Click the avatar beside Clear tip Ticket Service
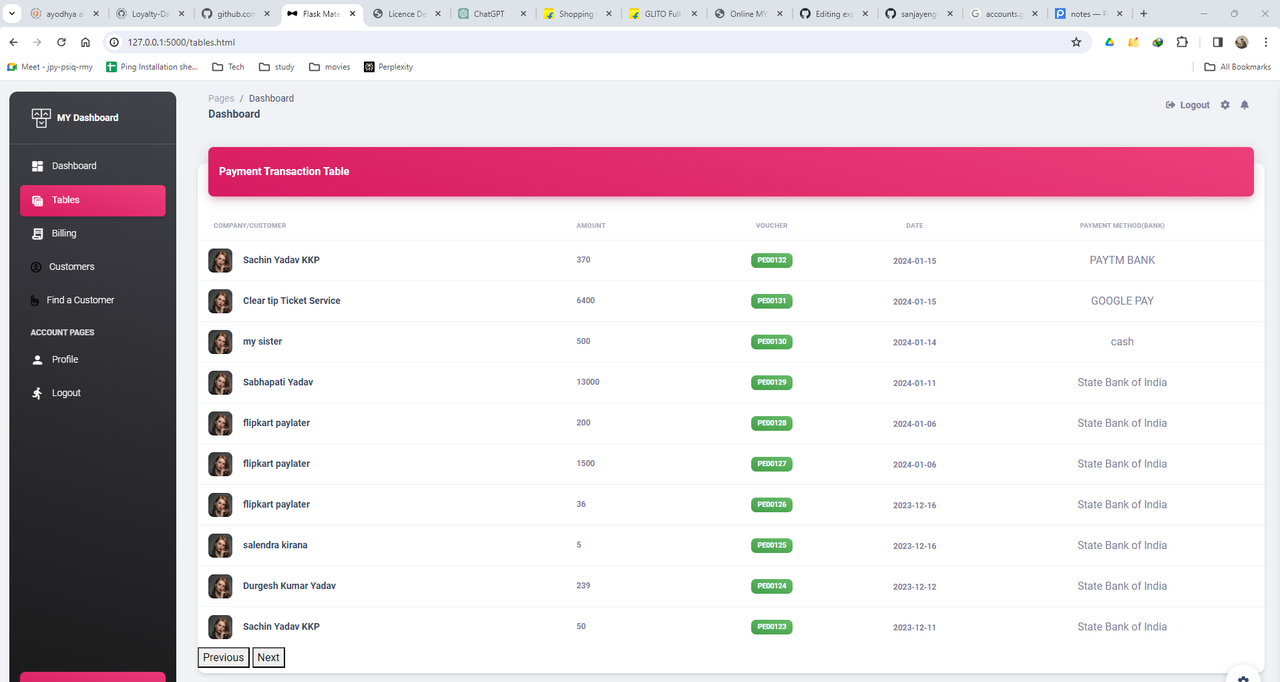 click(x=220, y=301)
